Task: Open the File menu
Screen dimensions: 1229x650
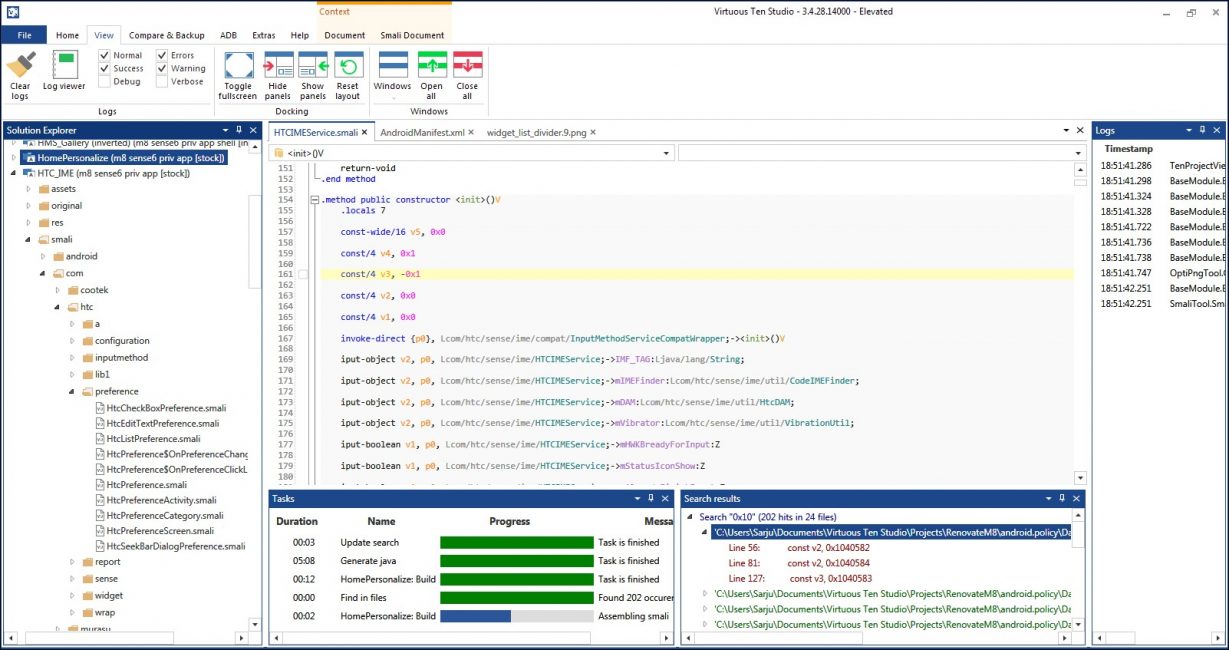Action: (24, 35)
